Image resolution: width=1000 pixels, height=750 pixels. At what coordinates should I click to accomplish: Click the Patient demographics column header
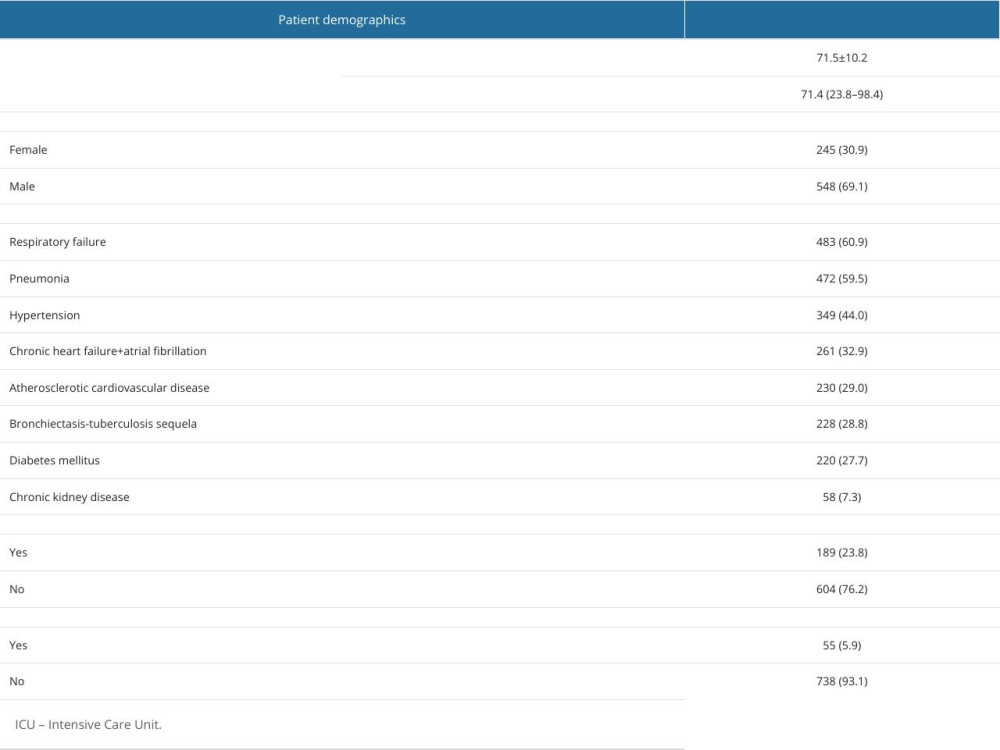click(x=341, y=20)
